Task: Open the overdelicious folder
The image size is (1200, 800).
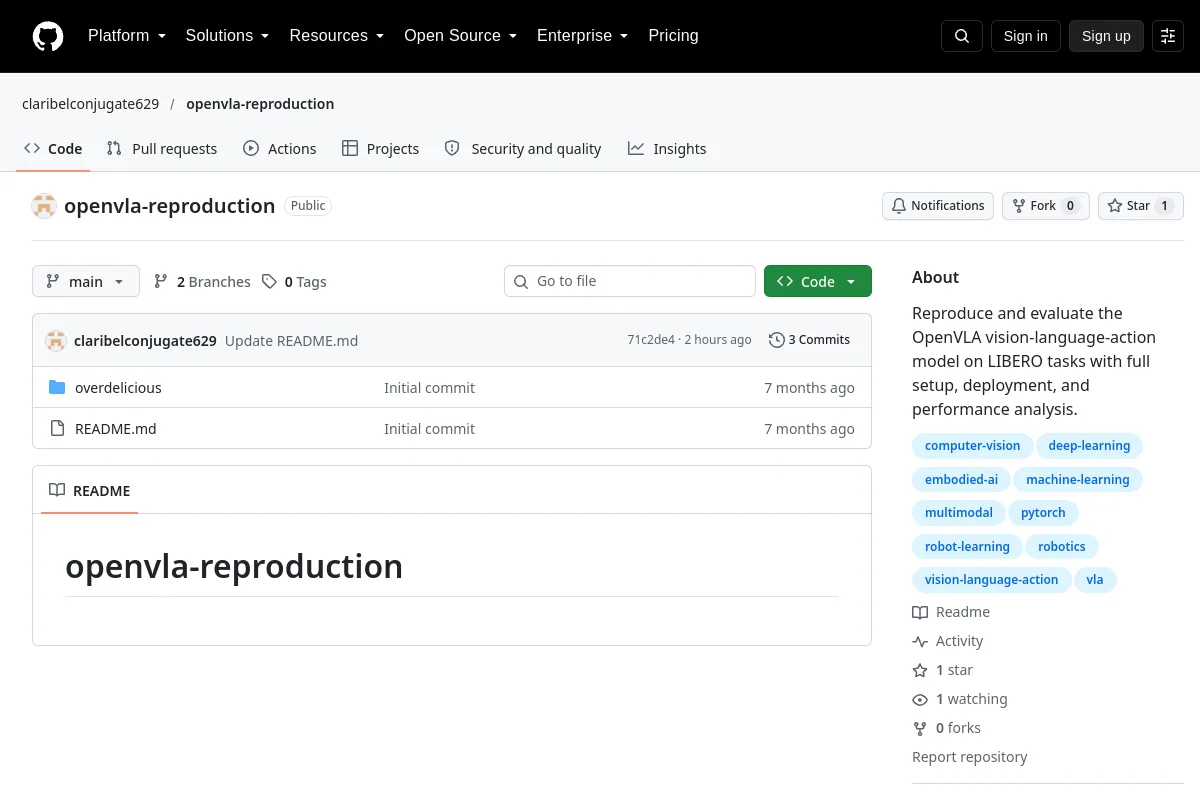Action: pos(118,388)
